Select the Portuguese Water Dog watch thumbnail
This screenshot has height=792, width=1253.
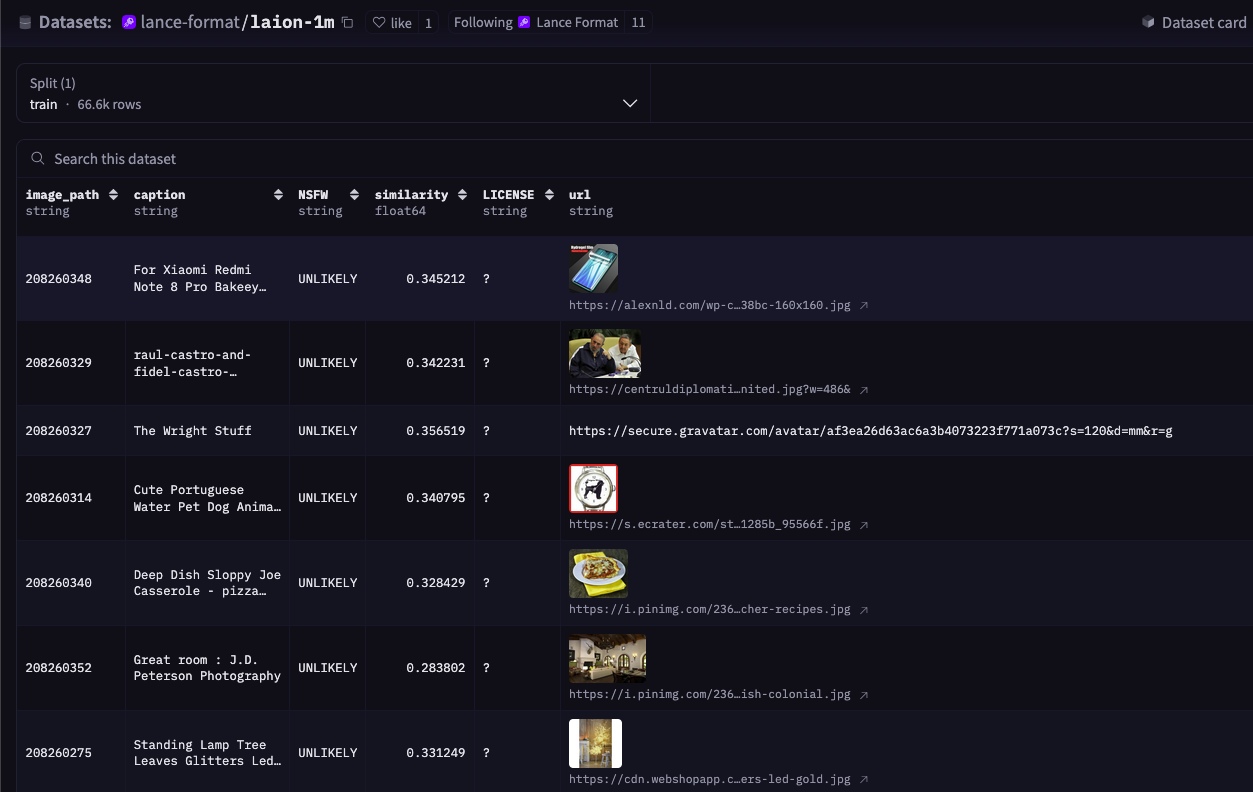click(x=593, y=489)
